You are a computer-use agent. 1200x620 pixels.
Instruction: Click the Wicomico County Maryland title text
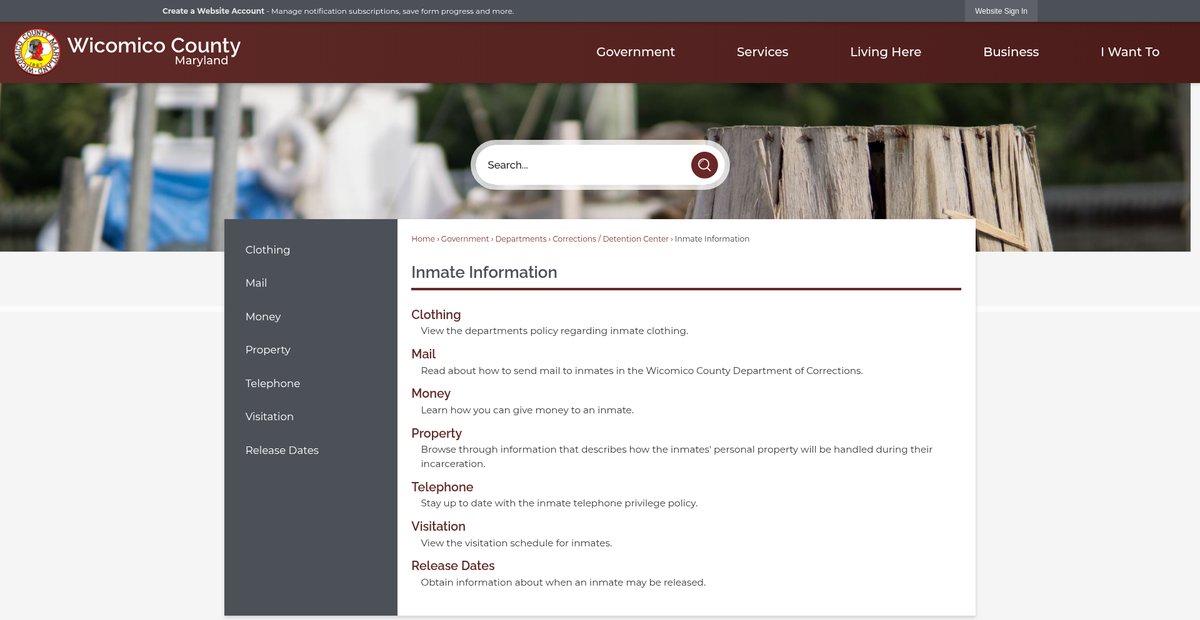click(154, 50)
